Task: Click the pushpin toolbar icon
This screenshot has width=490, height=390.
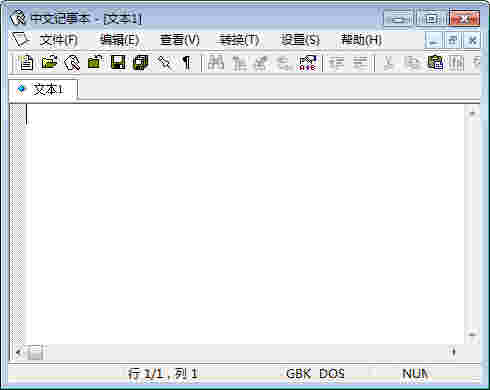Action: 164,63
